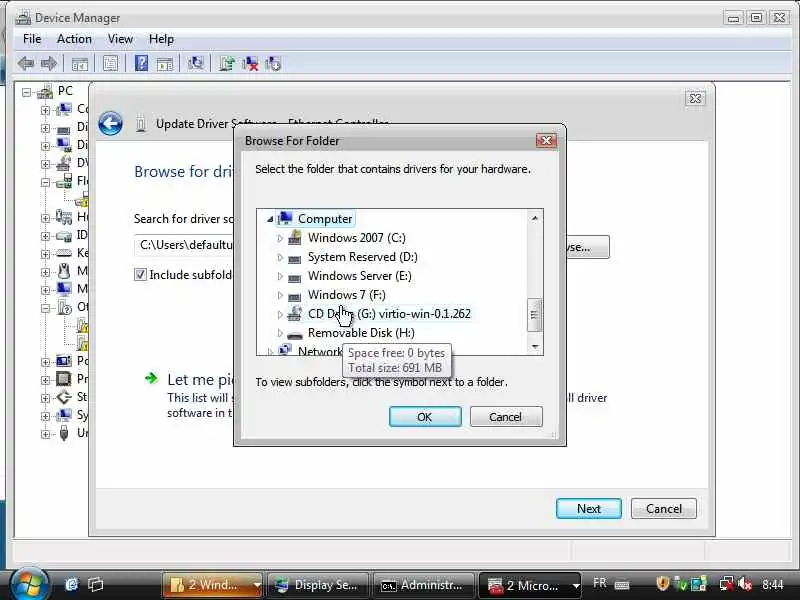The image size is (800, 600).
Task: Open the Properties toolbar icon
Action: pyautogui.click(x=110, y=64)
